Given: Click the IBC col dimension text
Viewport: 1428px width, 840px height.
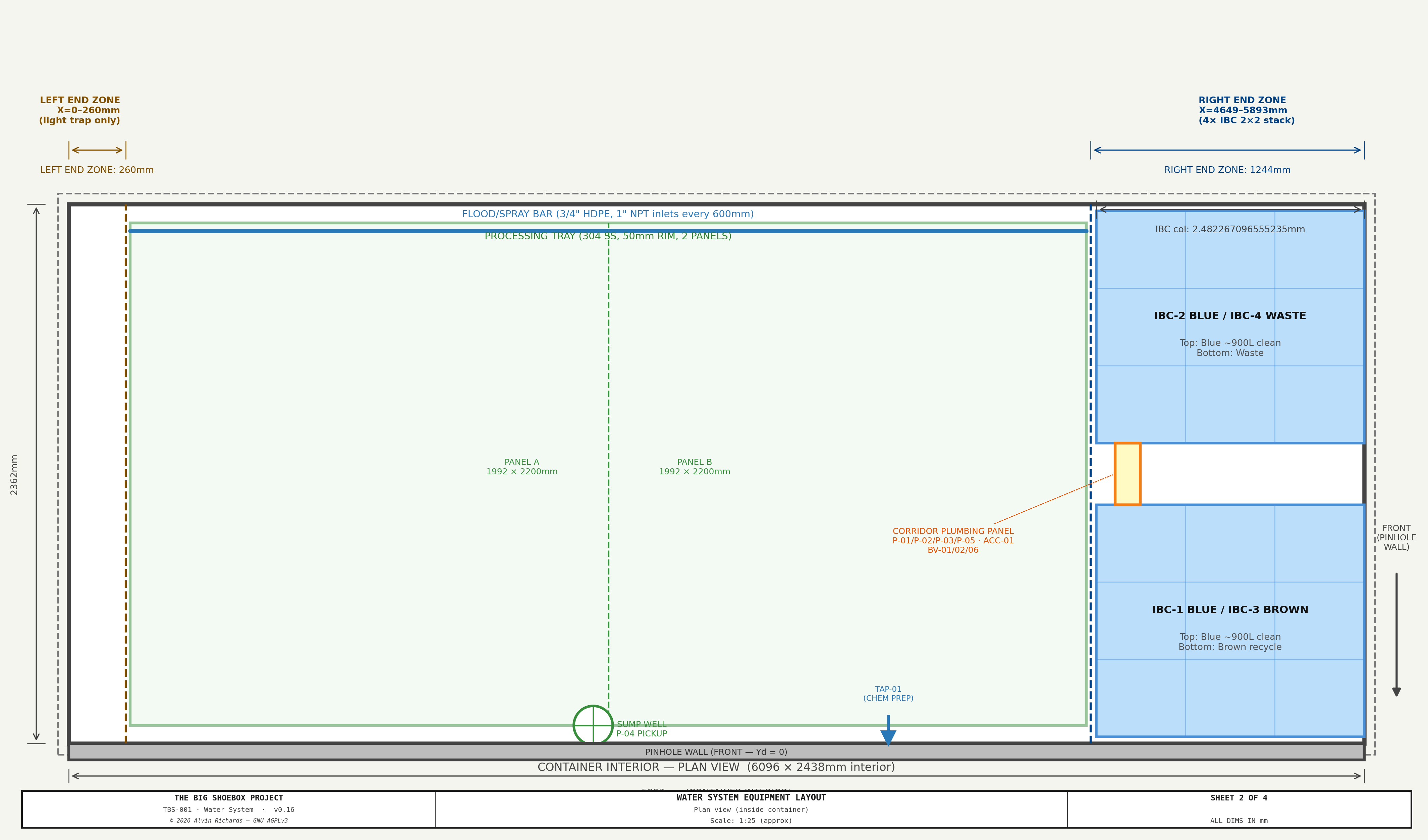Looking at the screenshot, I should click(1230, 229).
